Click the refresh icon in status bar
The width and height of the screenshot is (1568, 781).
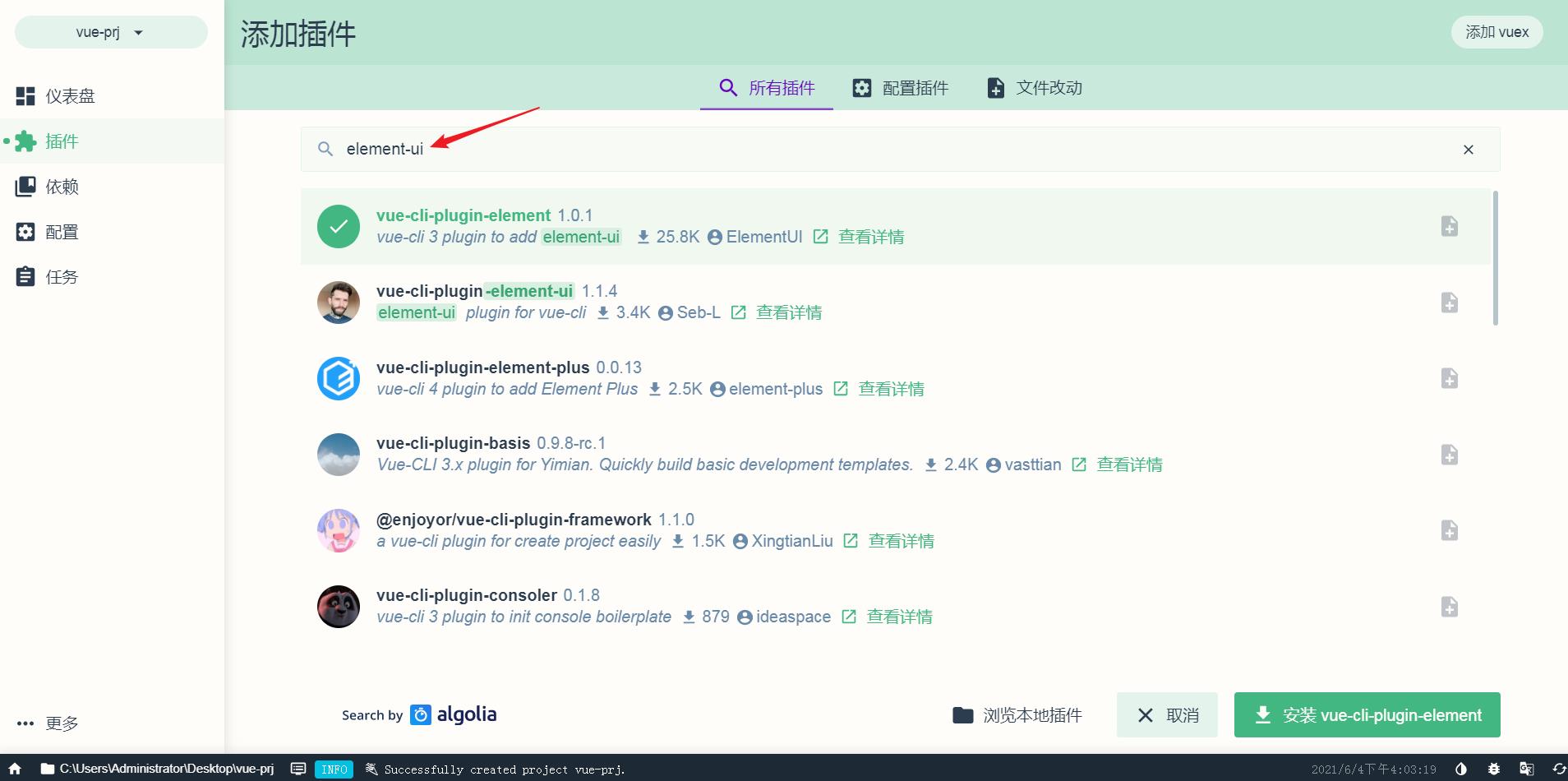[x=1558, y=769]
